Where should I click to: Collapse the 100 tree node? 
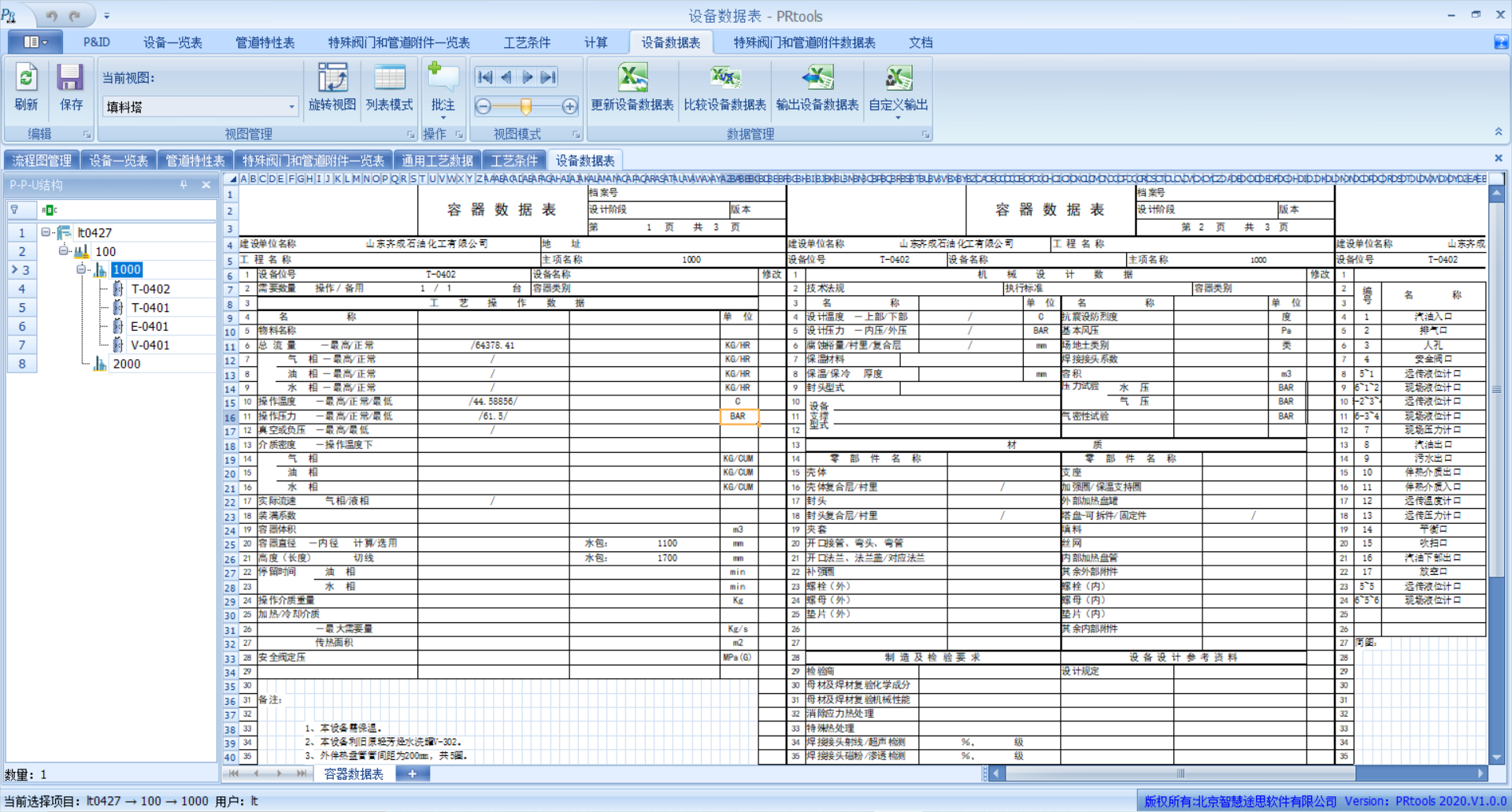(x=63, y=251)
